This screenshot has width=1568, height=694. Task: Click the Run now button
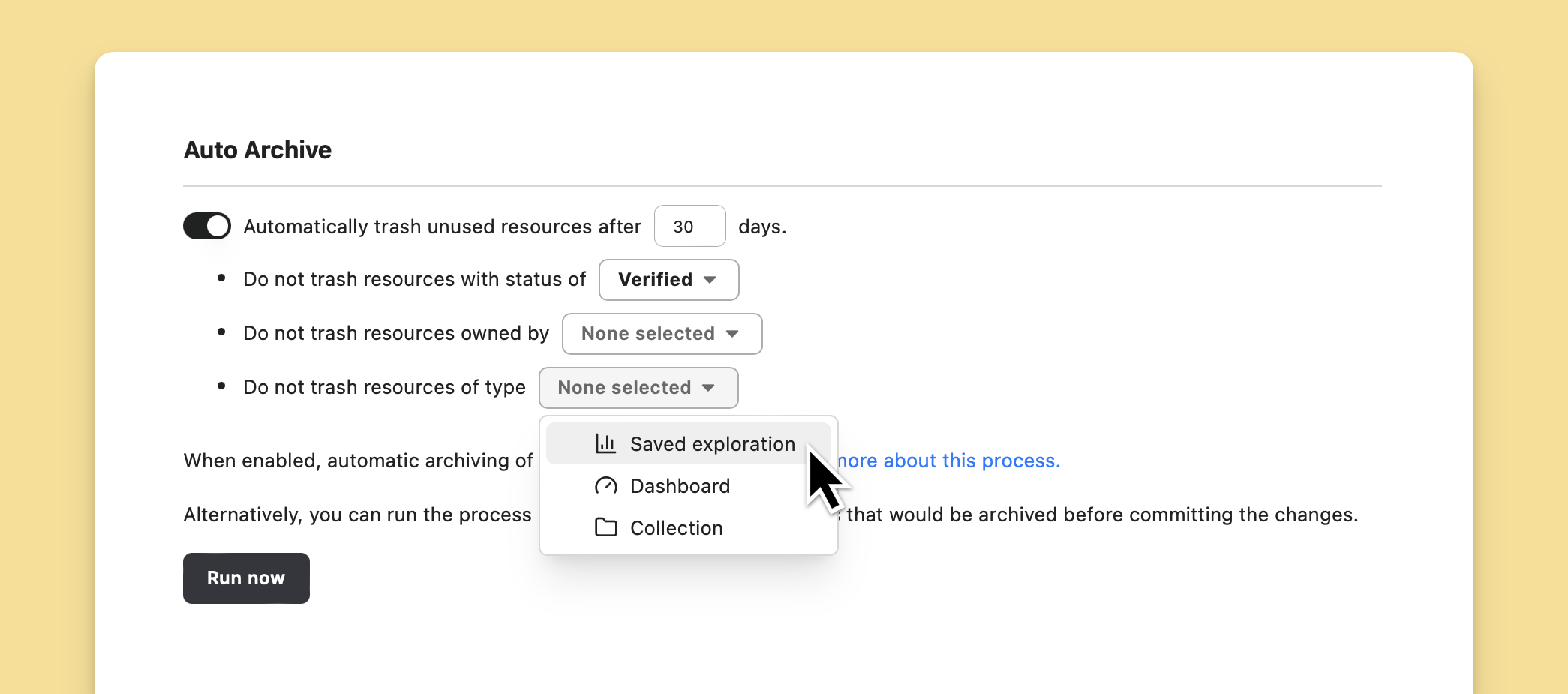coord(246,578)
